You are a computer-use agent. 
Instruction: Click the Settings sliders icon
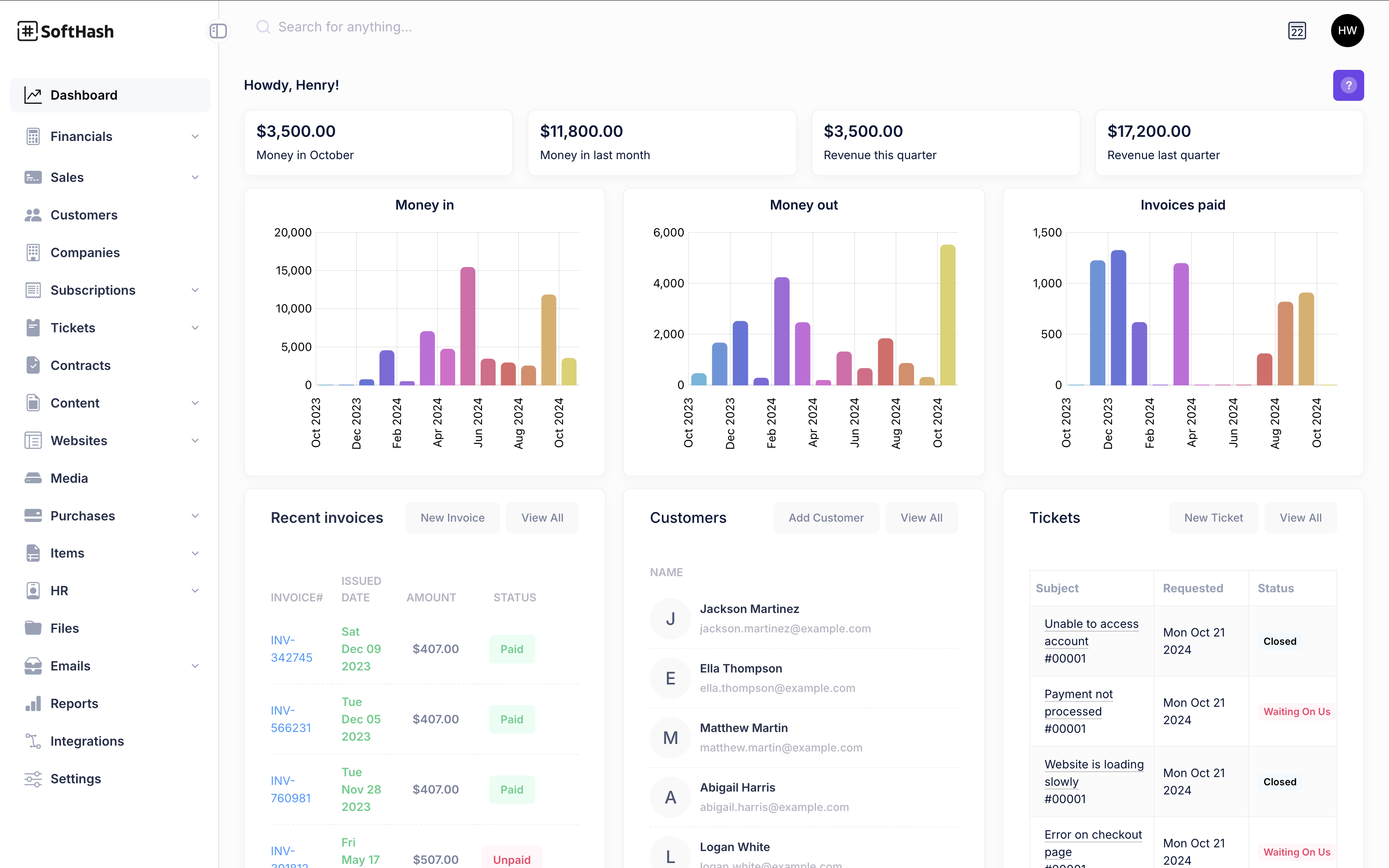[x=33, y=779]
